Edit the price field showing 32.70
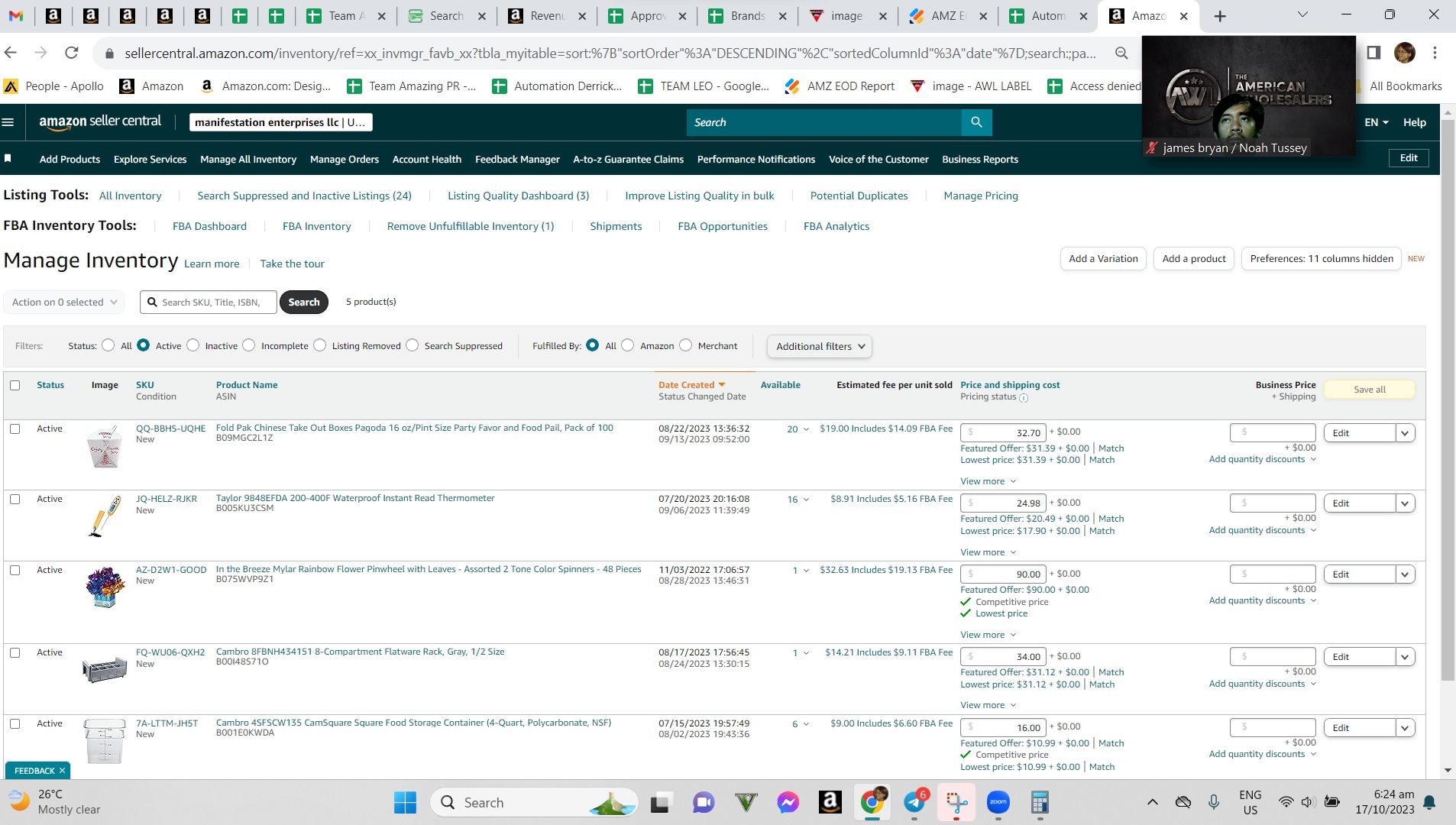 (1002, 432)
